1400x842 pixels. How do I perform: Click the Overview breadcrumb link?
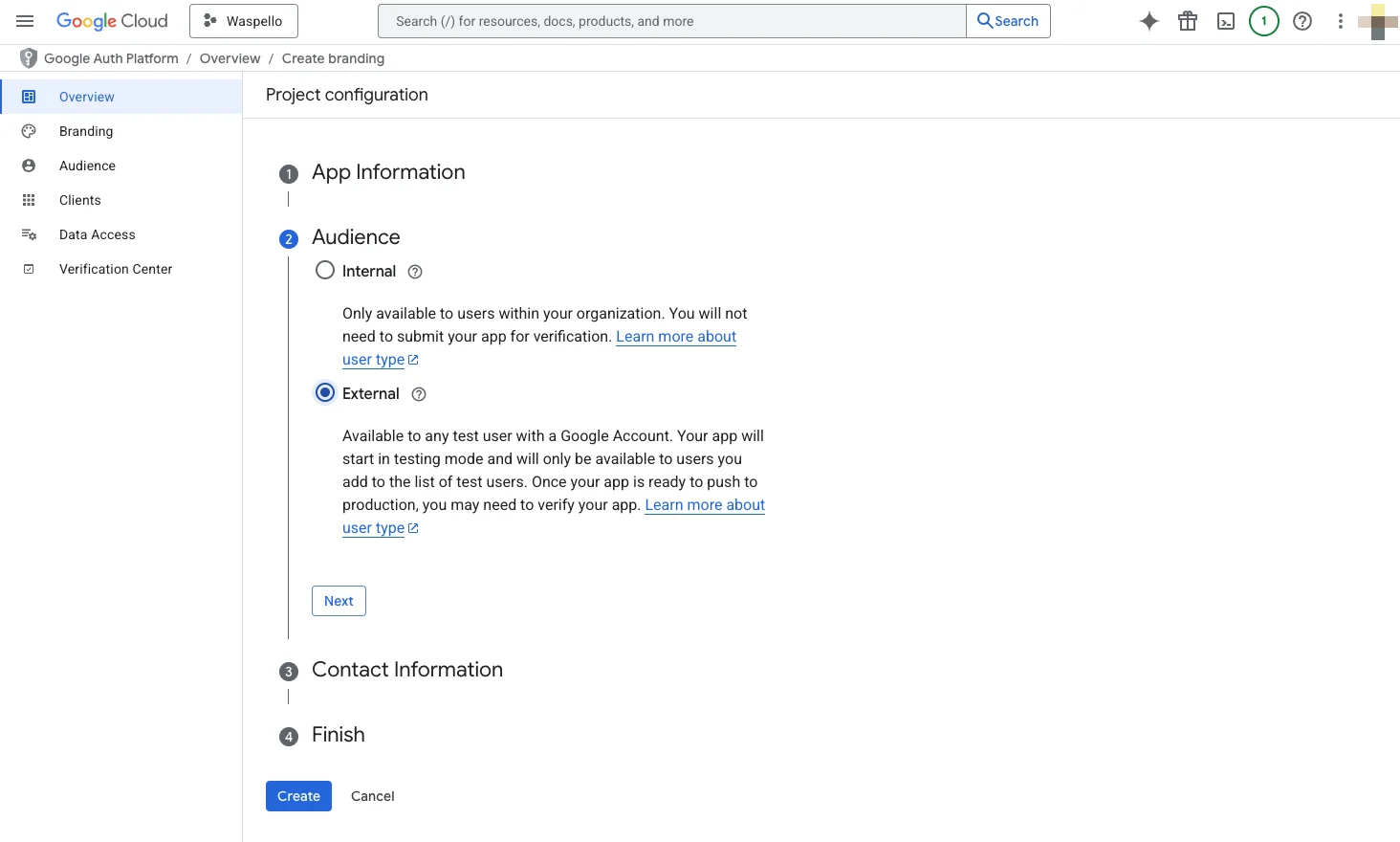(230, 58)
